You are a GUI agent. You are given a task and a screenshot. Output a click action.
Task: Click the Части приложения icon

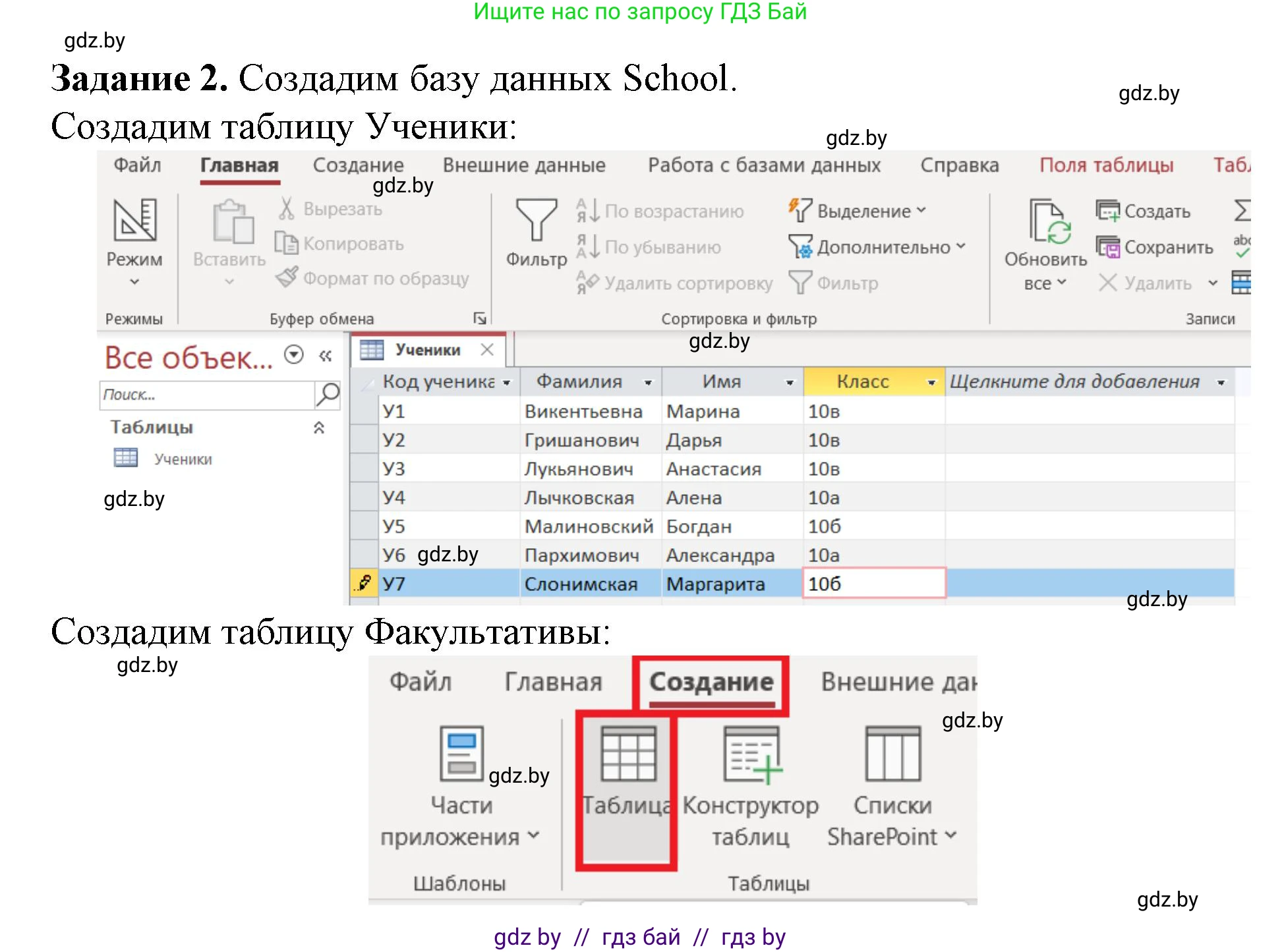[x=461, y=753]
